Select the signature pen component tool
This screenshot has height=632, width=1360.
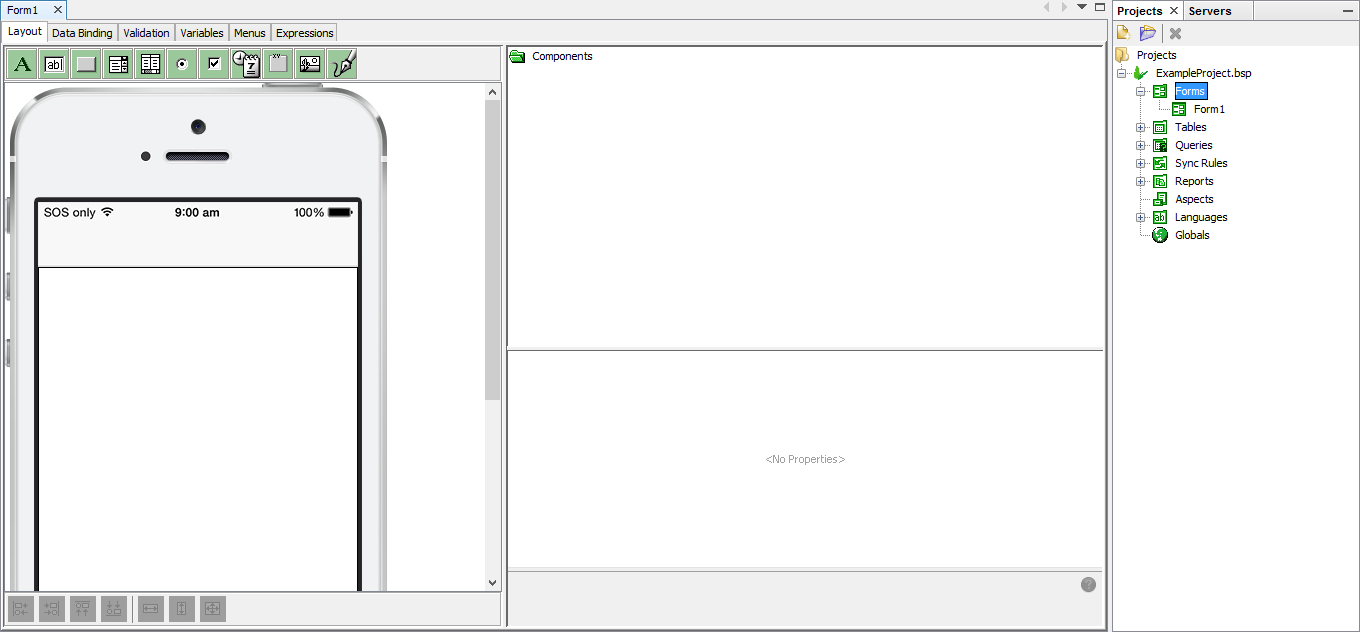343,64
